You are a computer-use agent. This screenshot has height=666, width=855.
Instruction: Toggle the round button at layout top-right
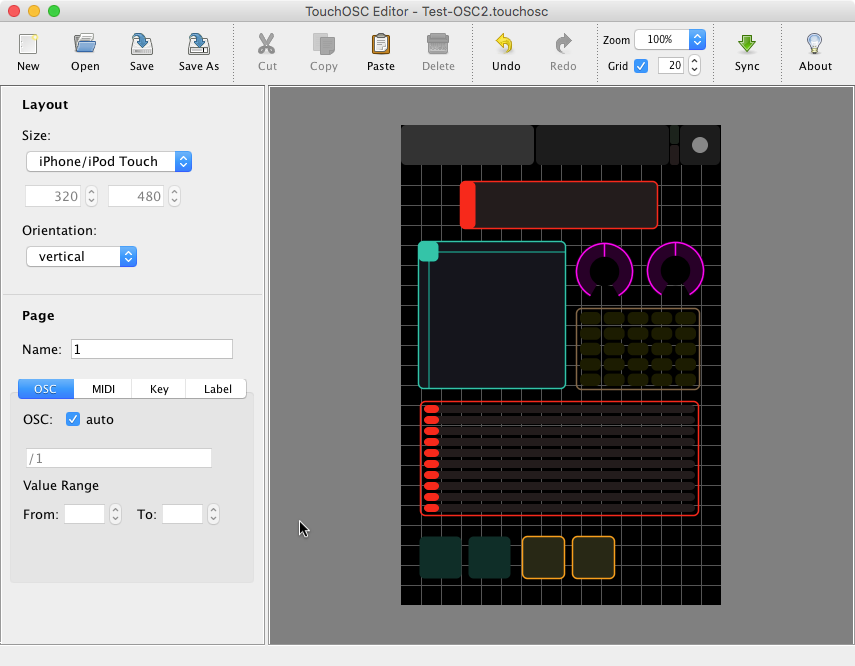click(700, 145)
